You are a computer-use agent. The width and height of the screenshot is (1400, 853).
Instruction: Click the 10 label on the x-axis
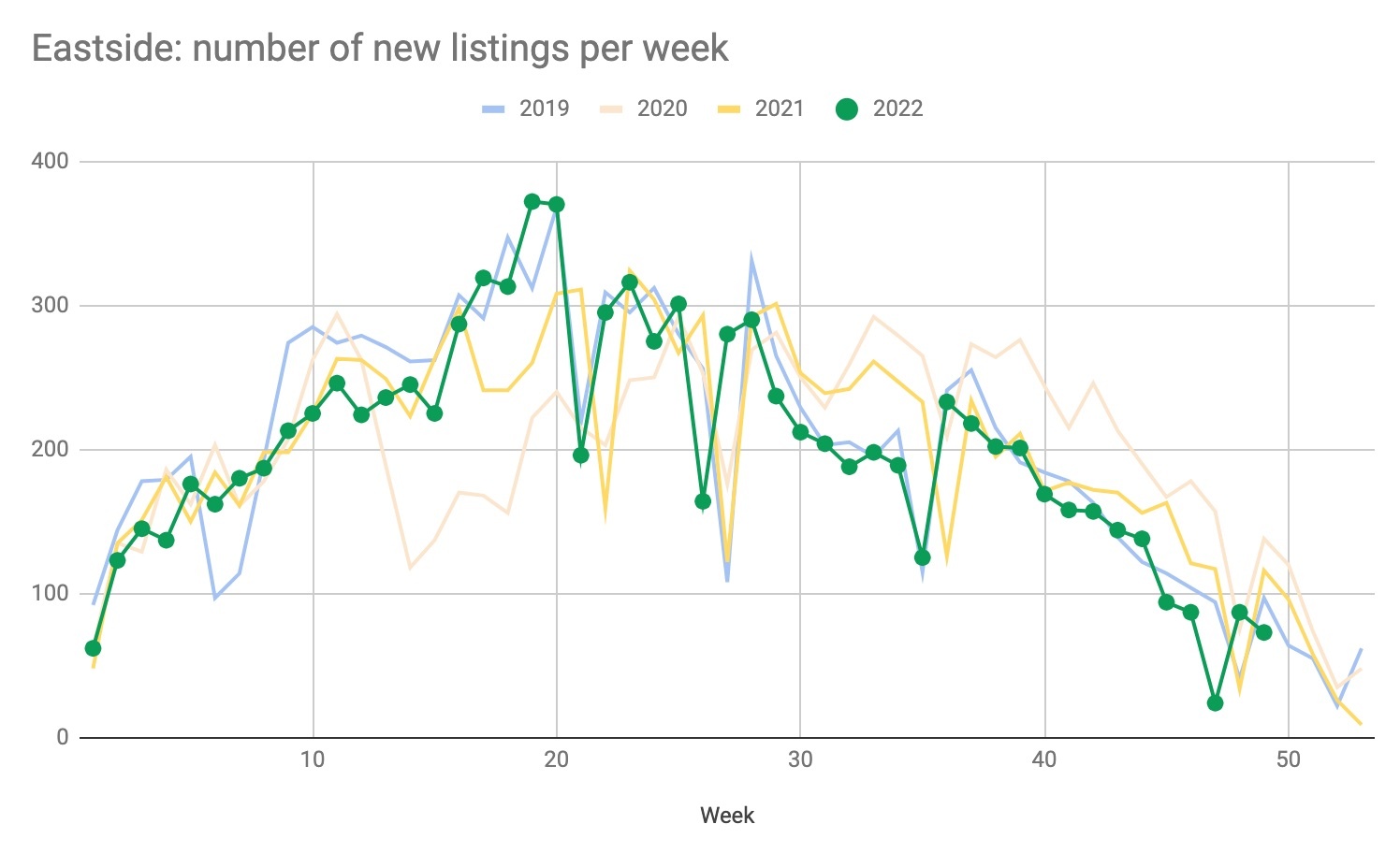pyautogui.click(x=313, y=759)
